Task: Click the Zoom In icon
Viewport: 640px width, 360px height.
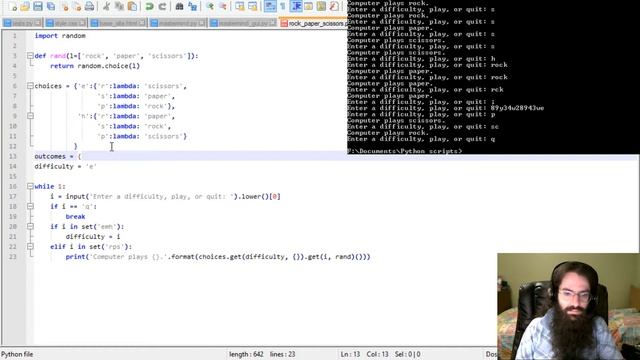Action: (210, 6)
